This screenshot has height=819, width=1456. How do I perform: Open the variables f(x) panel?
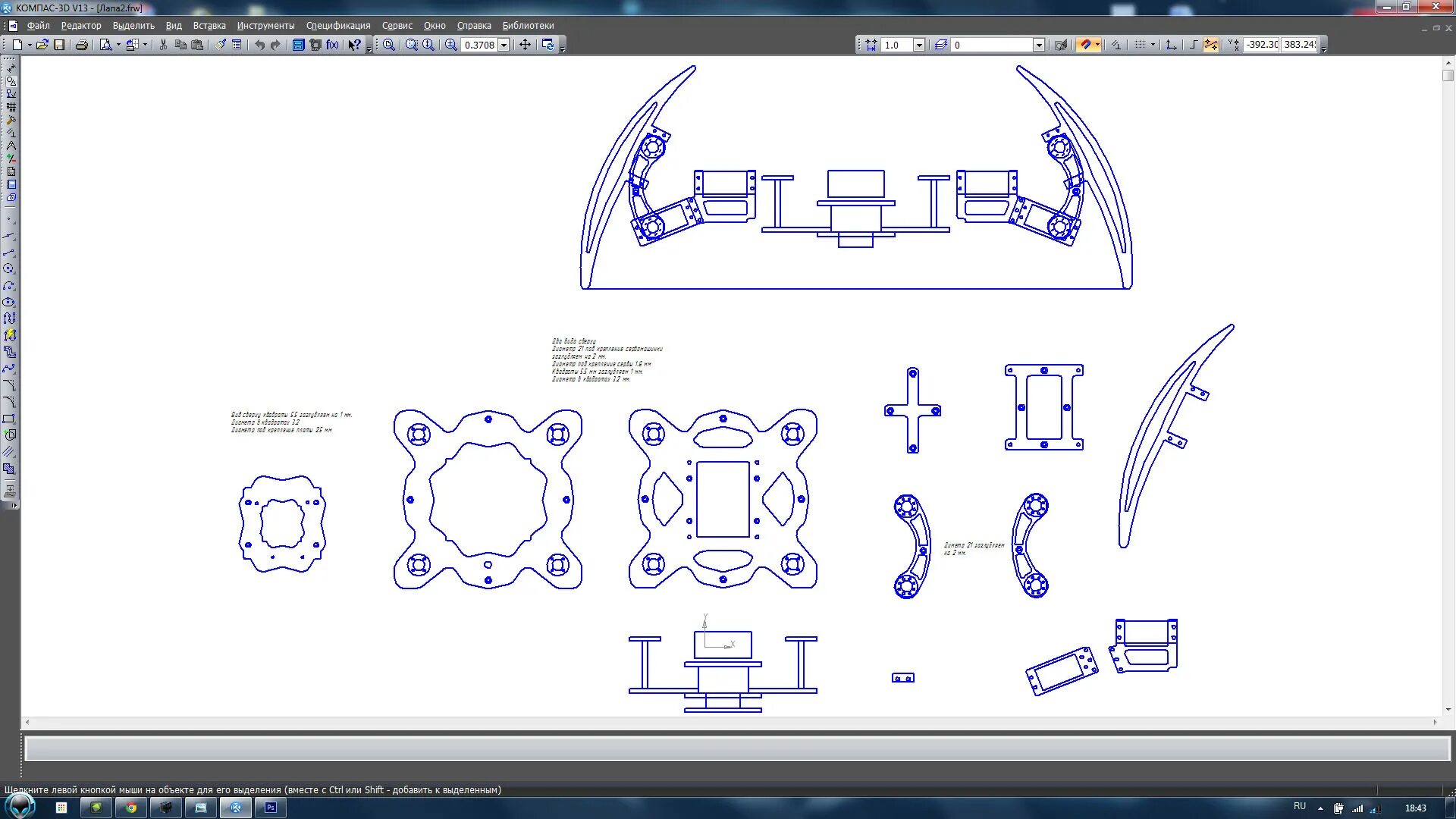[x=332, y=45]
